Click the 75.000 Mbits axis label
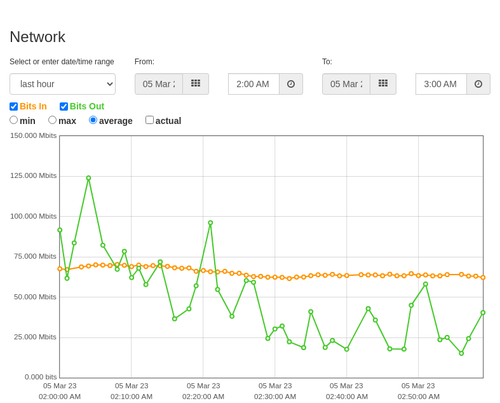Viewport: 500px width, 403px height. (35, 256)
